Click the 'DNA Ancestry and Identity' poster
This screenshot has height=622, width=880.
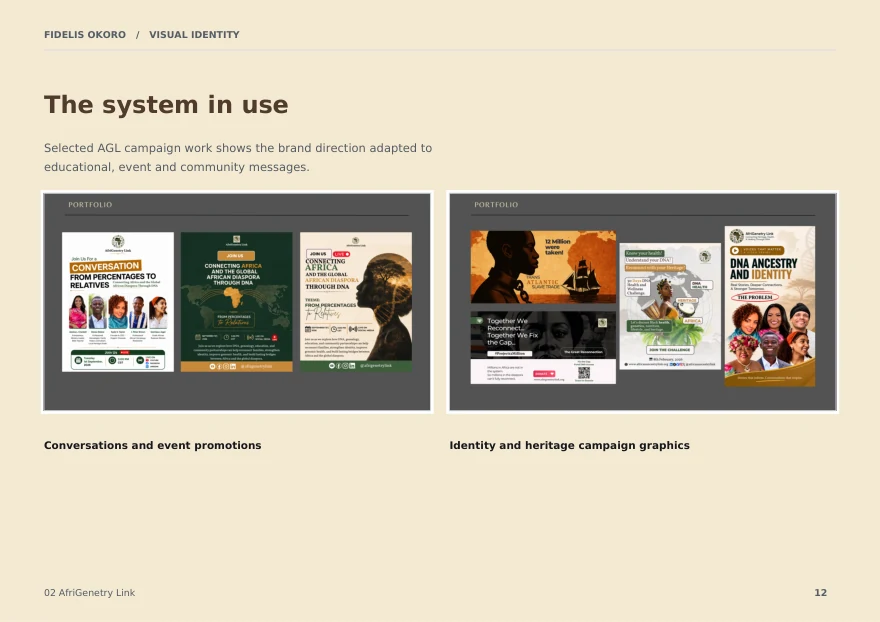(x=769, y=306)
